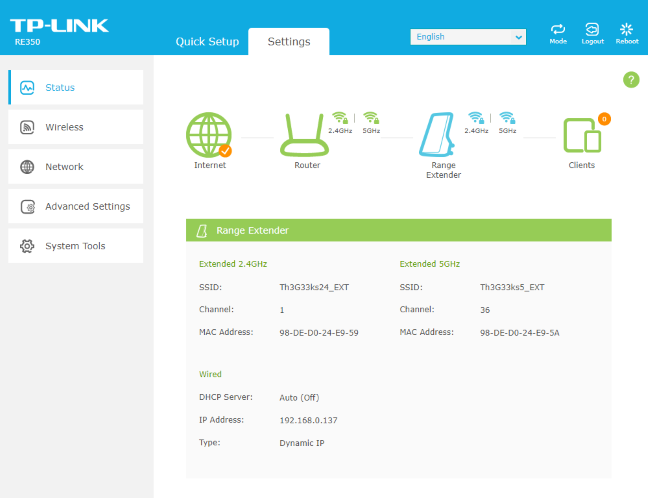648x498 pixels.
Task: Click the Range Extender section header
Action: [399, 230]
